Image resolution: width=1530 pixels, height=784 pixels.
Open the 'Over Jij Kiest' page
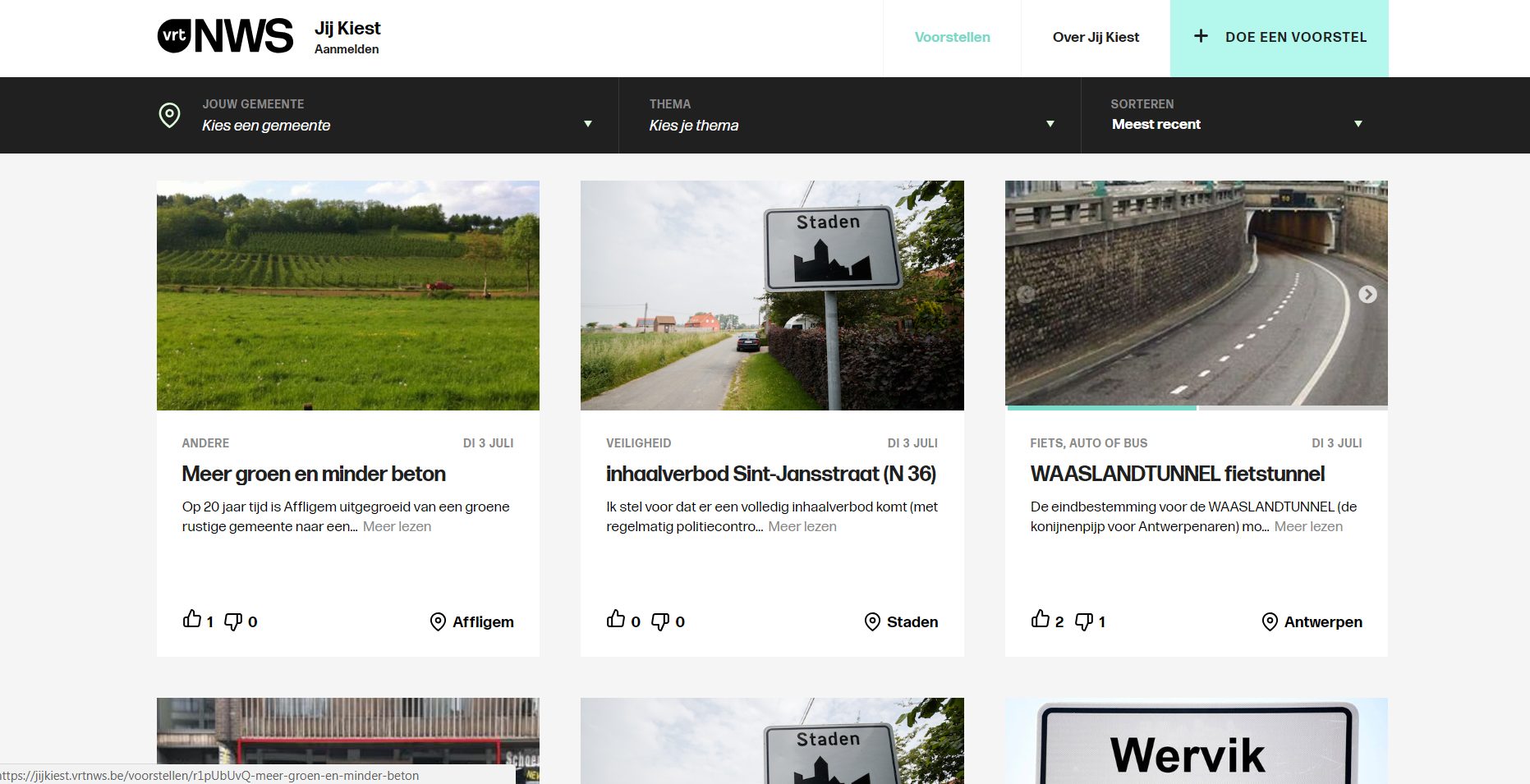[1096, 38]
